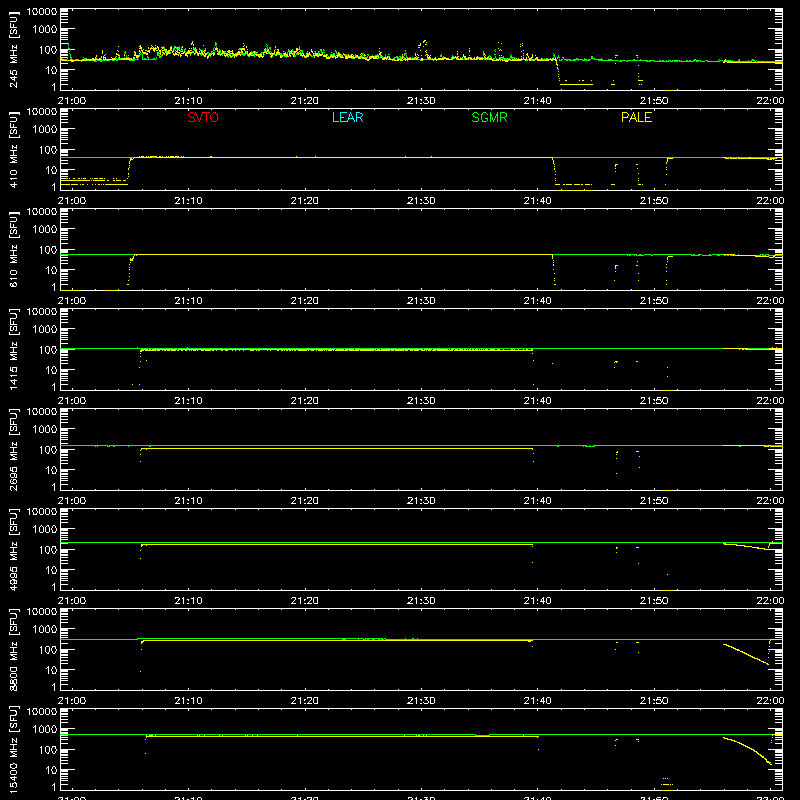800x800 pixels.
Task: Select the 2695 MHz [SFU] axis label
Action: coord(14,450)
